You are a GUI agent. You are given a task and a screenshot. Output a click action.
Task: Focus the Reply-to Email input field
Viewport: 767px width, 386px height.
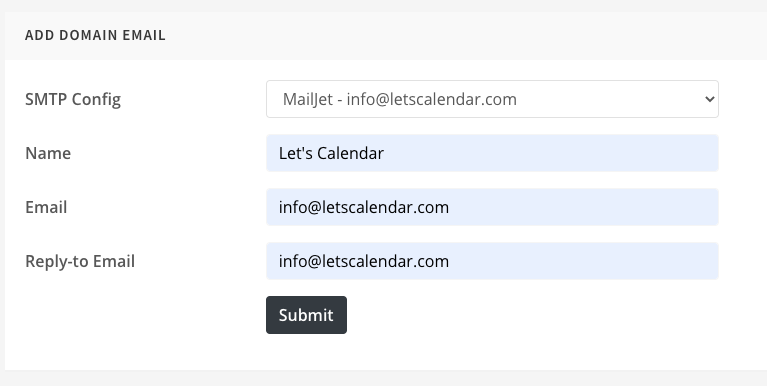(492, 261)
